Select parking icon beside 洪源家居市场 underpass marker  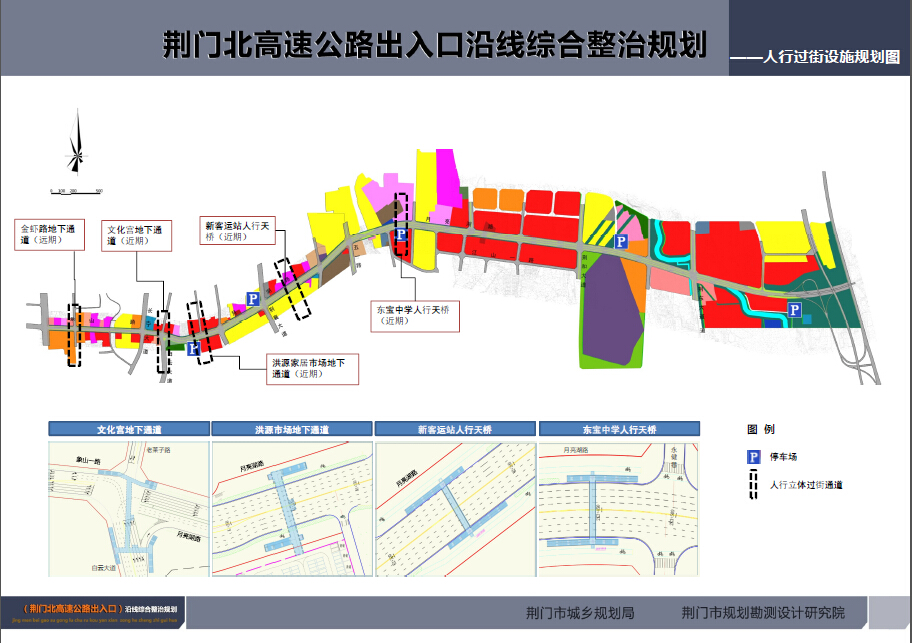point(192,348)
